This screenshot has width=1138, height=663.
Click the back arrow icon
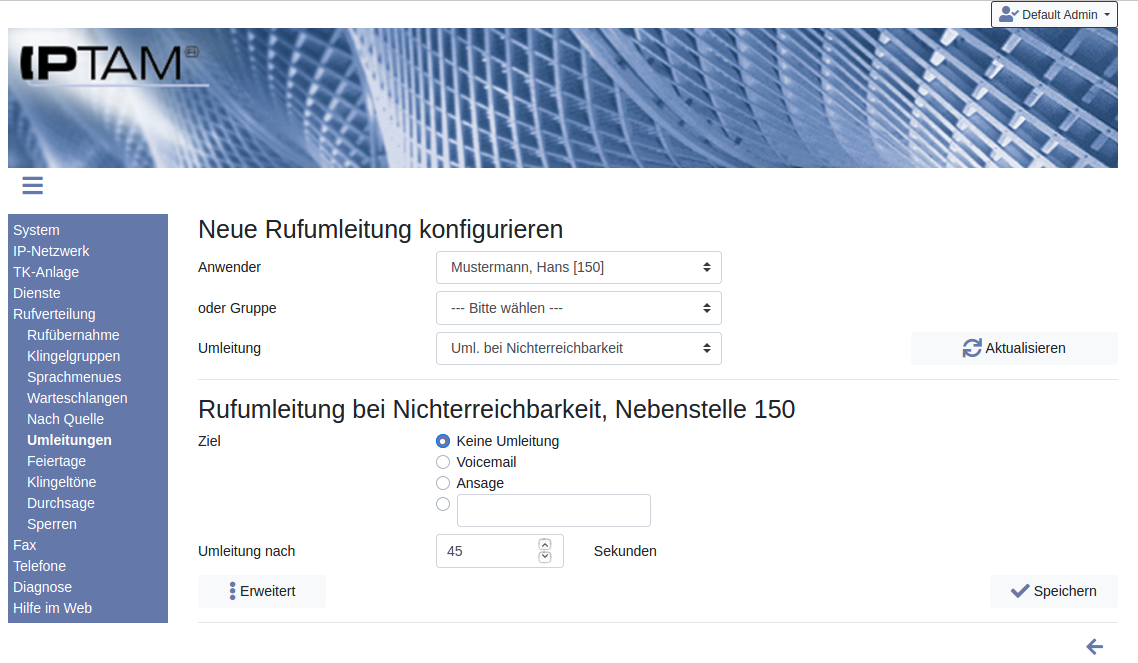click(1094, 647)
